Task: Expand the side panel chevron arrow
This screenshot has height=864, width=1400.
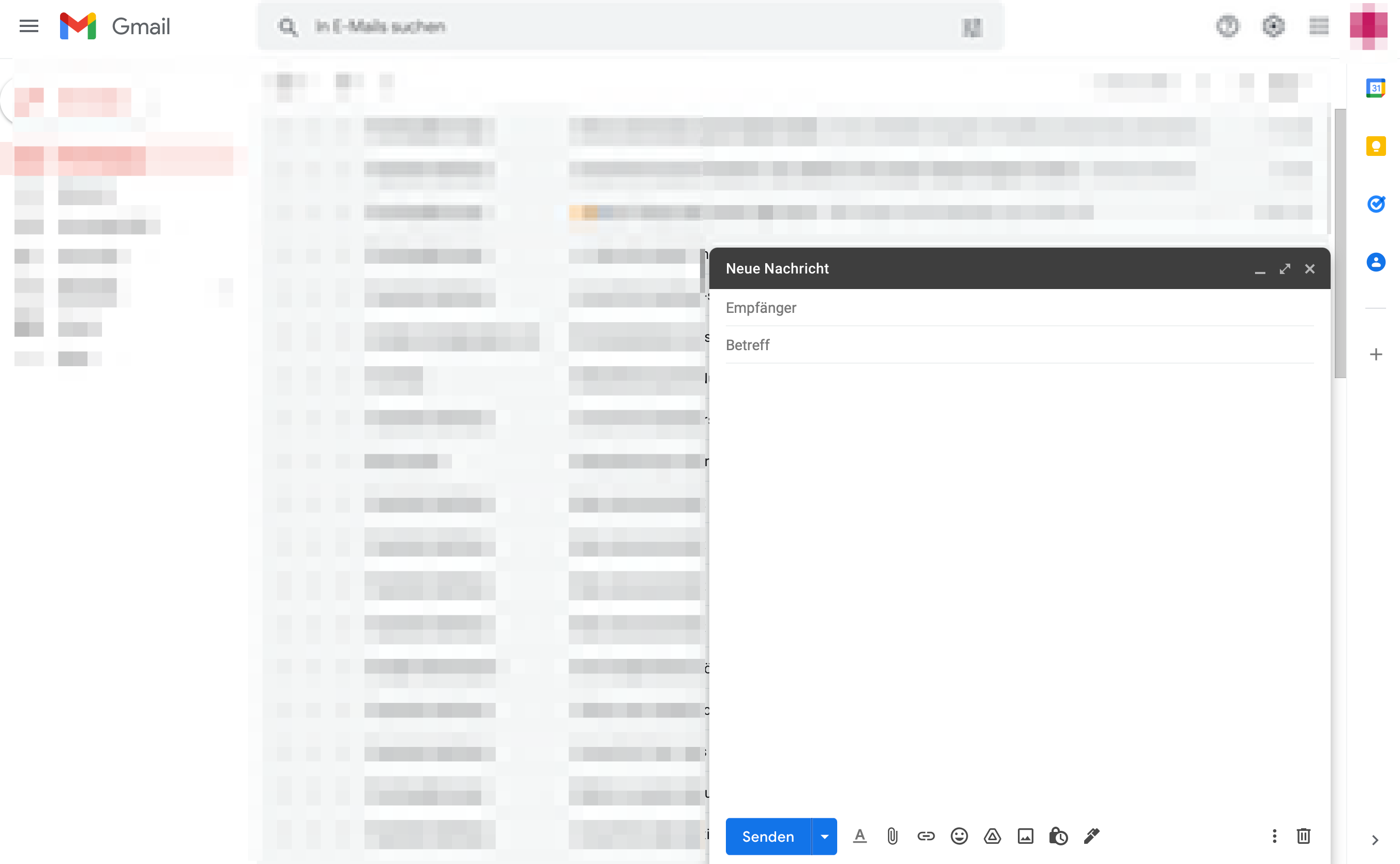Action: pyautogui.click(x=1375, y=840)
